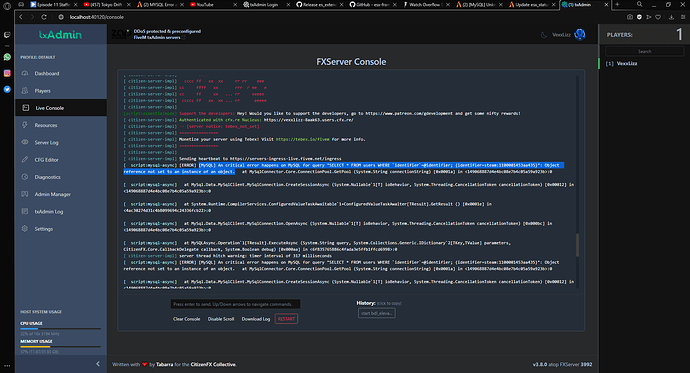Click the browser sidebar three-dots setup icon
Image resolution: width=690 pixels, height=373 pixels.
tap(7, 366)
